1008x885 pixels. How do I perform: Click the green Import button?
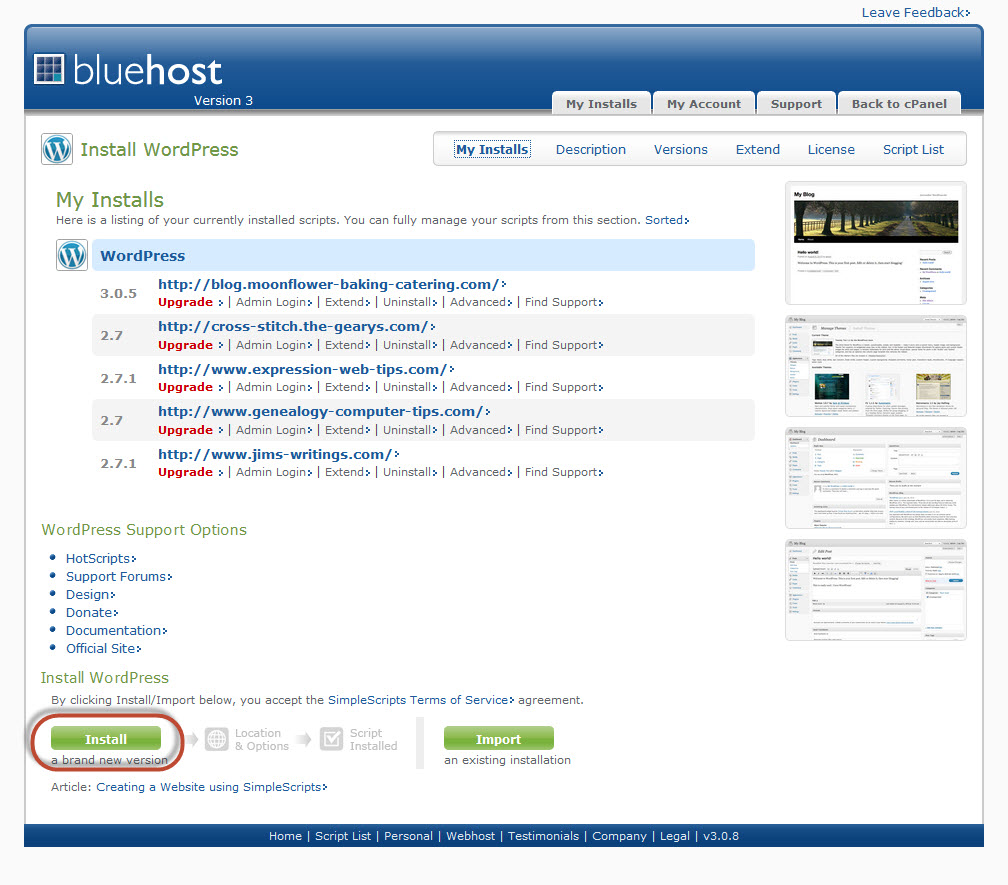click(498, 738)
